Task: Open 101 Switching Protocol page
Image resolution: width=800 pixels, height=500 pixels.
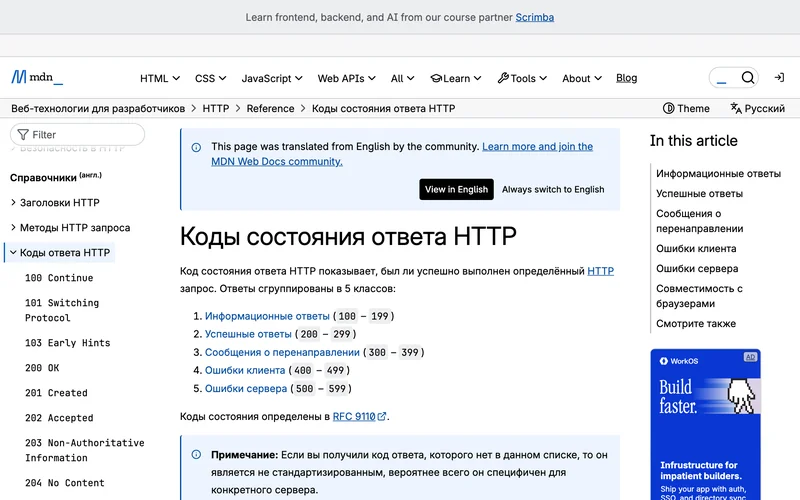Action: click(62, 310)
